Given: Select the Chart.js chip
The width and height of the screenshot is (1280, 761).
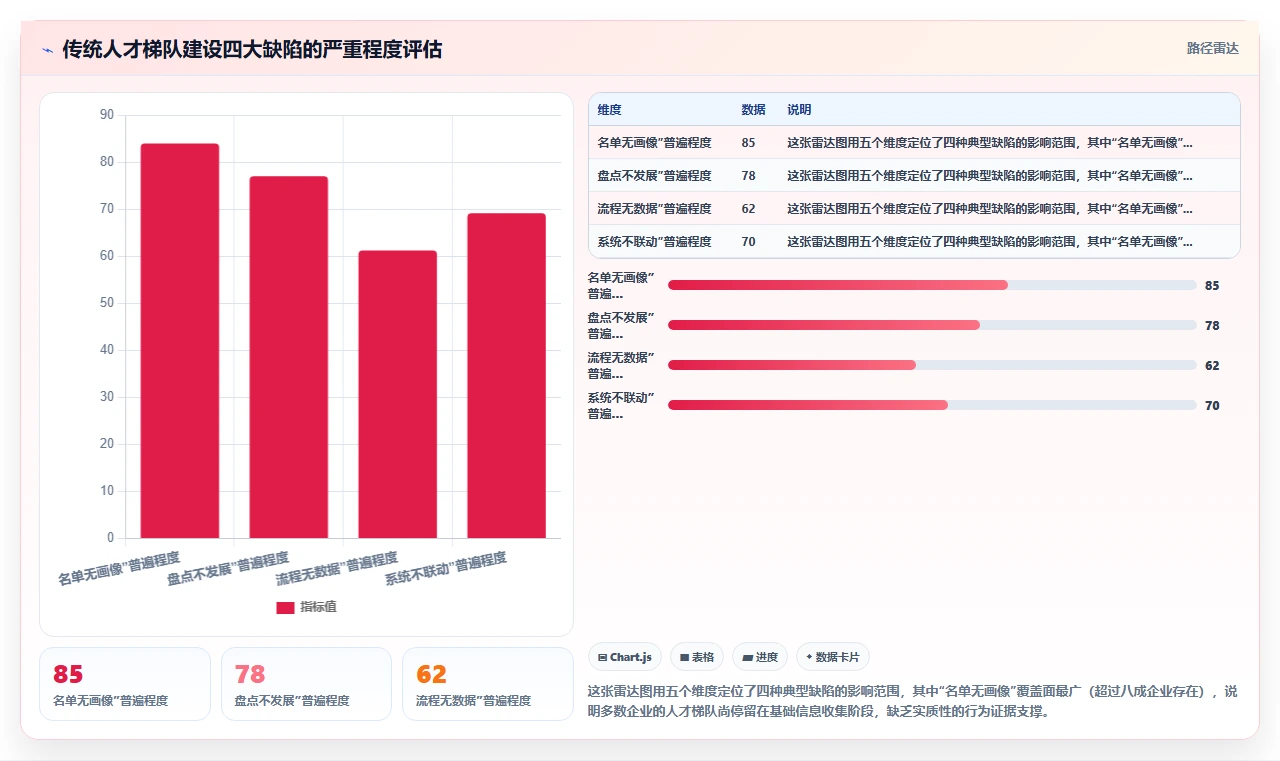Looking at the screenshot, I should (624, 657).
